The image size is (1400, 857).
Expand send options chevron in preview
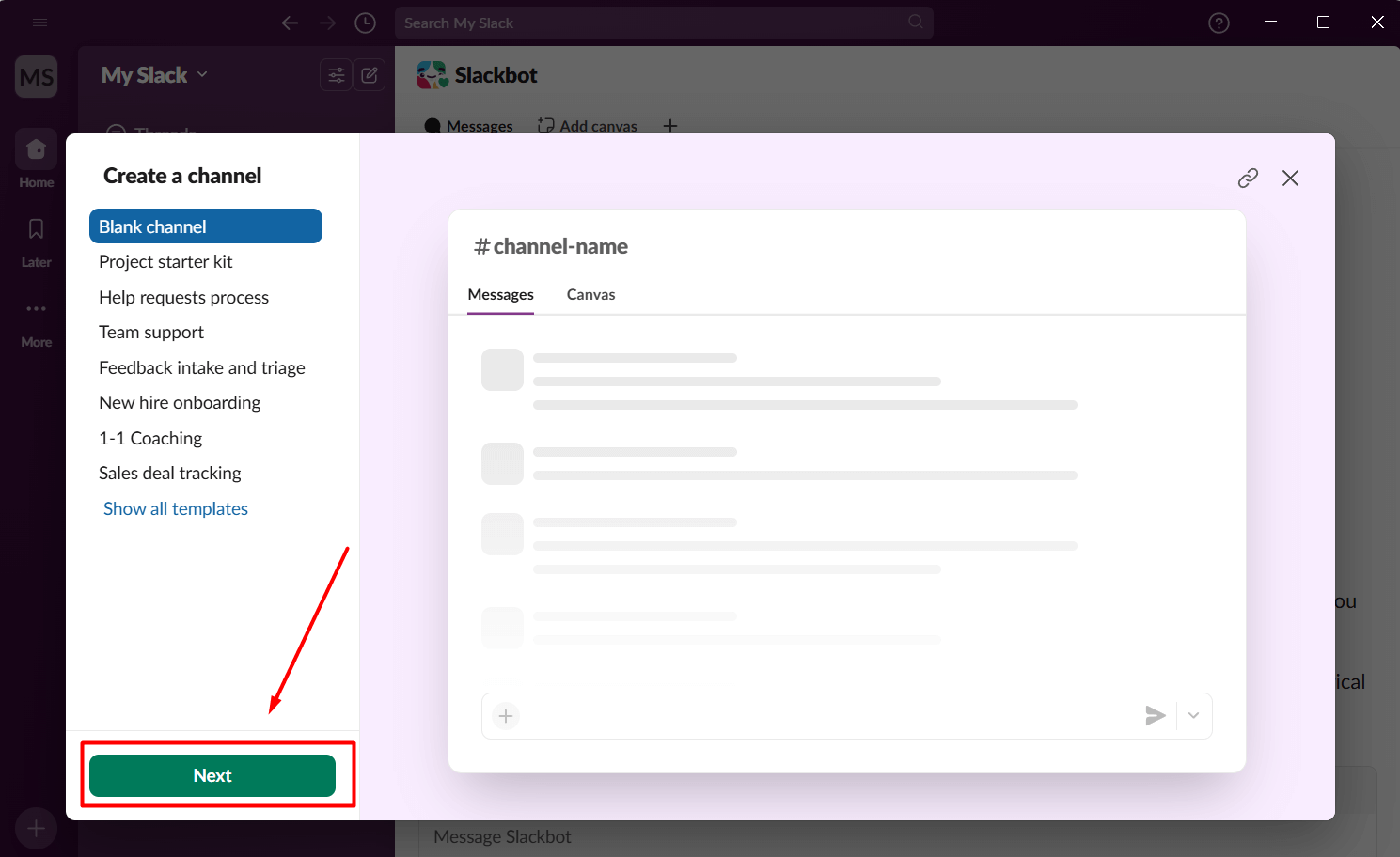tap(1193, 716)
